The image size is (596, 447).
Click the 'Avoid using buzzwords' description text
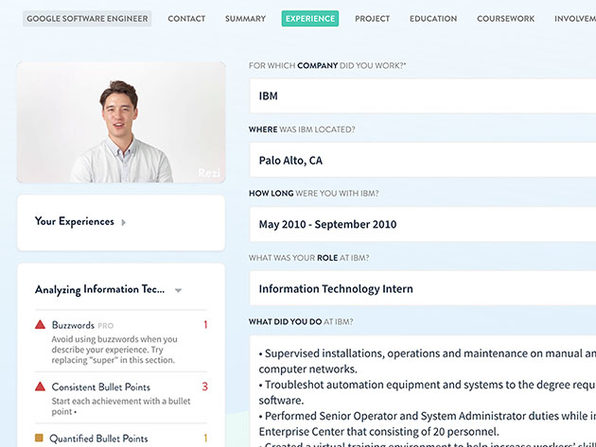click(x=114, y=349)
